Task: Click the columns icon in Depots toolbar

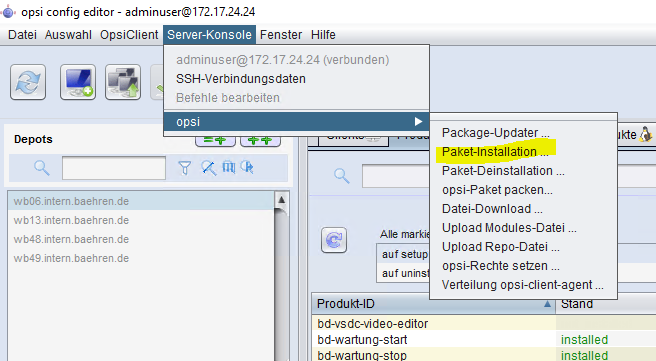Action: [228, 168]
